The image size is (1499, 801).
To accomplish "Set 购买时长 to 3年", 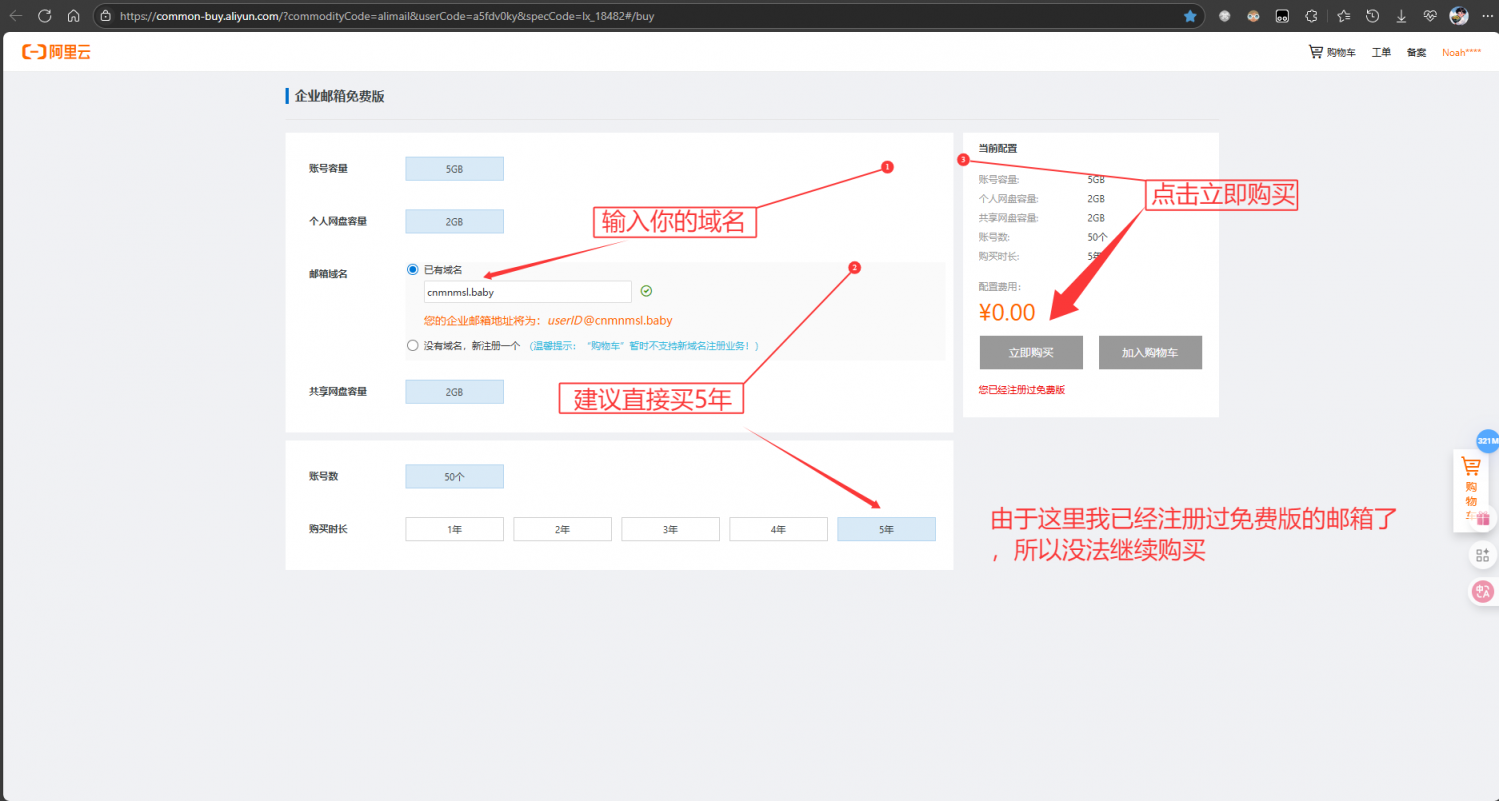I will 670,529.
